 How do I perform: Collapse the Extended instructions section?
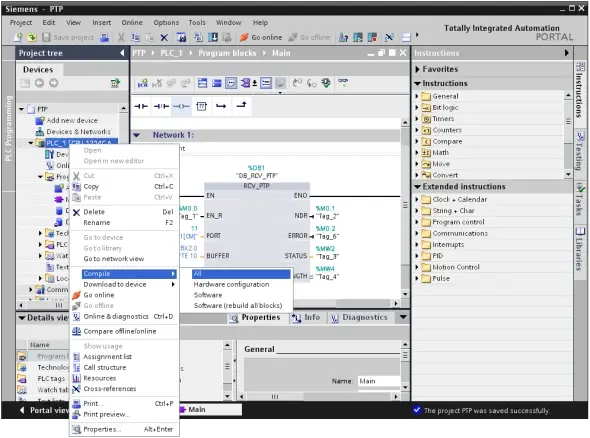pos(417,187)
